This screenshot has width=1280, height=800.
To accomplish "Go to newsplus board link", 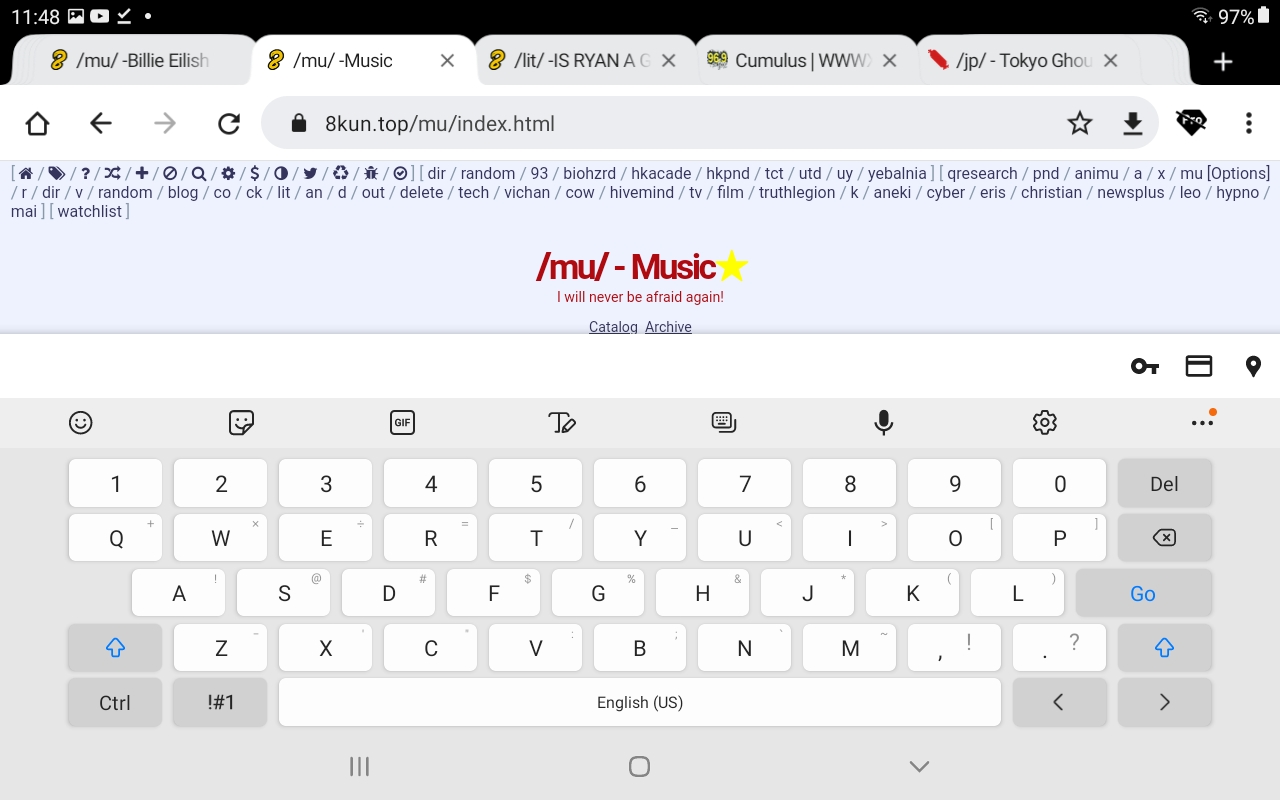I will 1132,192.
